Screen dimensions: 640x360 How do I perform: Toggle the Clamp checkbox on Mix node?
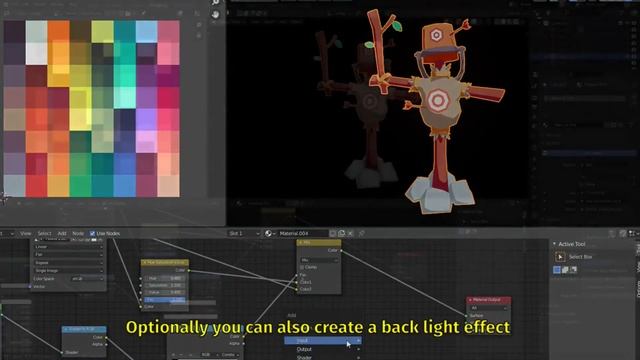tap(302, 267)
